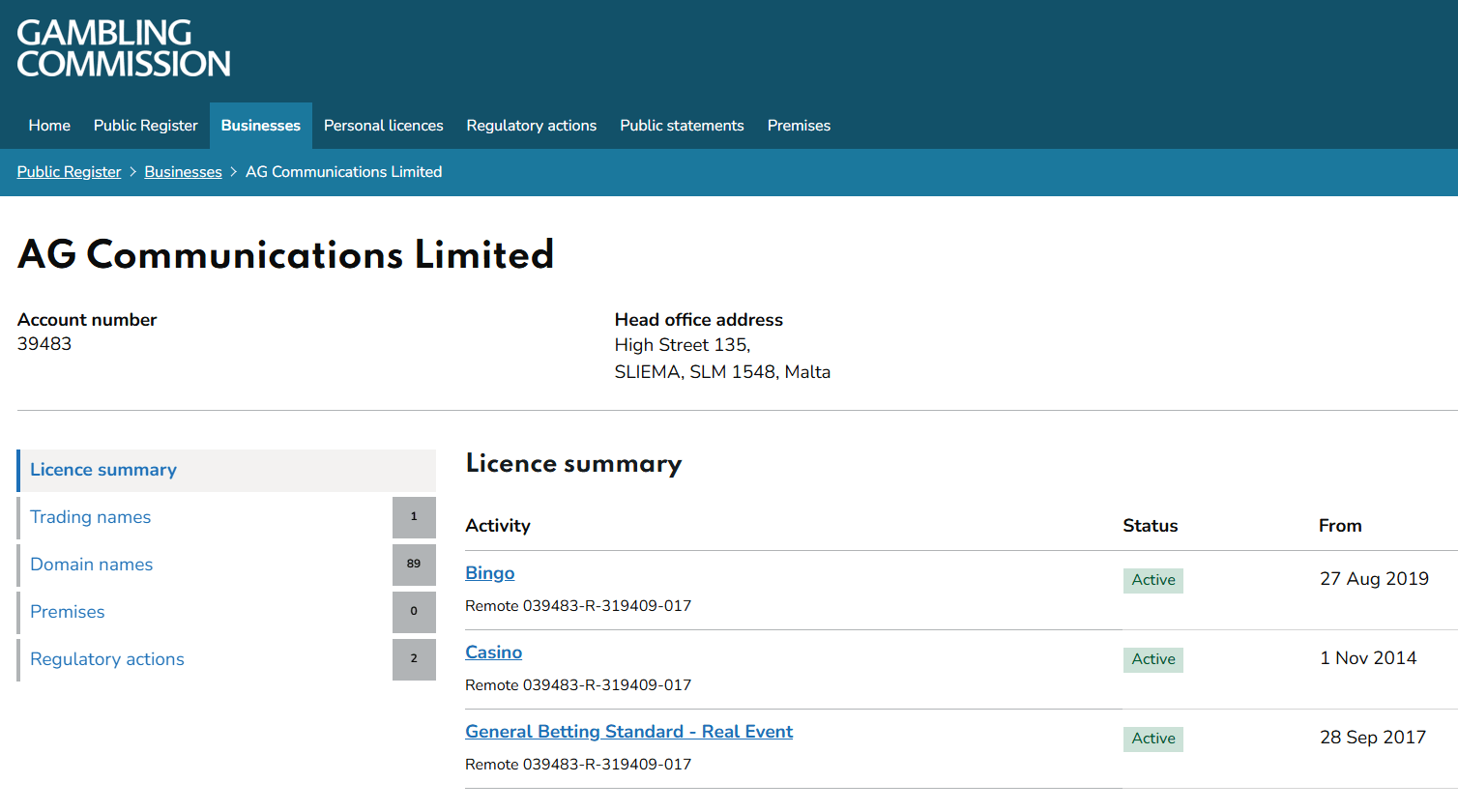Image resolution: width=1458 pixels, height=812 pixels.
Task: Select the date 1 Nov 2014
Action: click(x=1368, y=658)
